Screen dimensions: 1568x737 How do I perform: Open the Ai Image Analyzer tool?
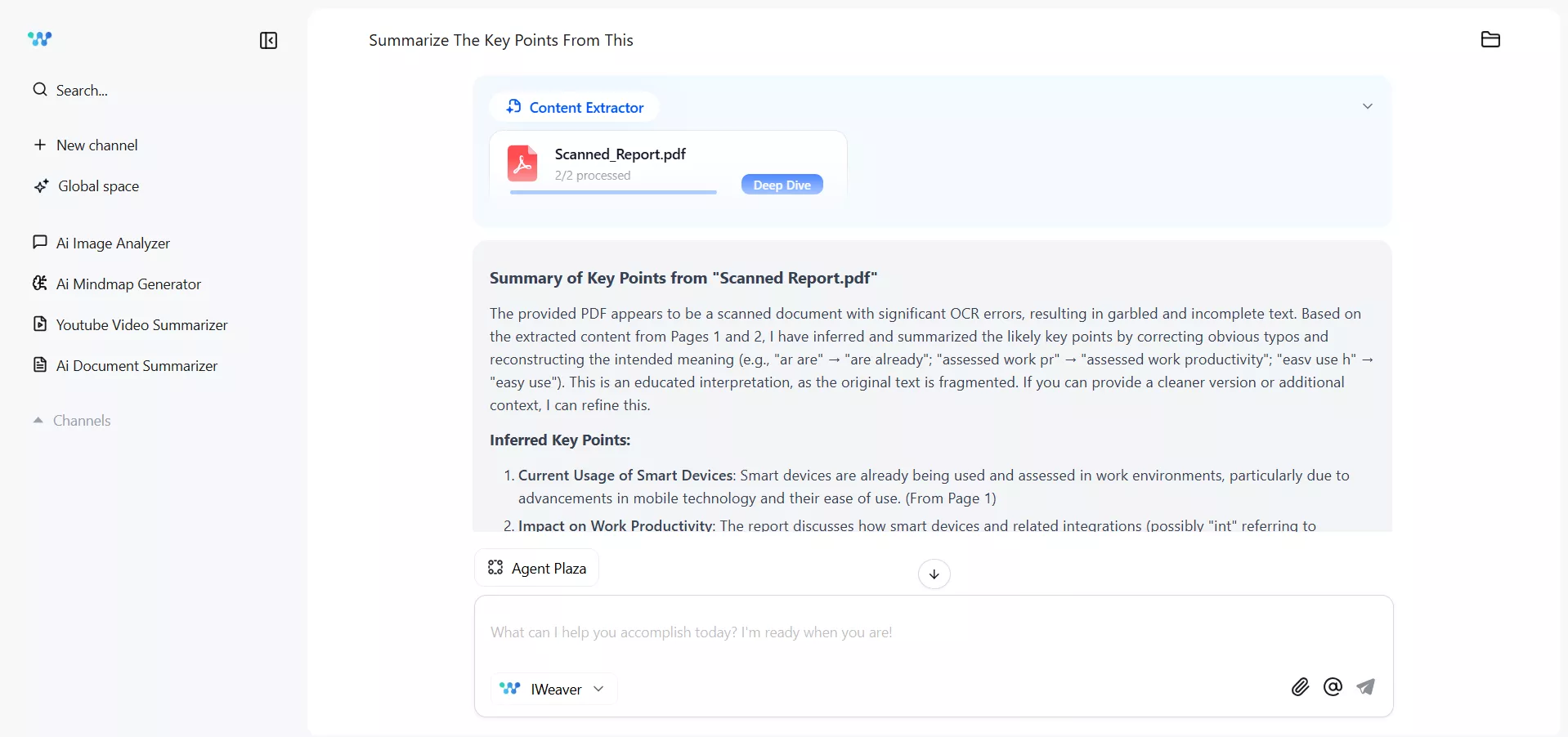(x=112, y=243)
